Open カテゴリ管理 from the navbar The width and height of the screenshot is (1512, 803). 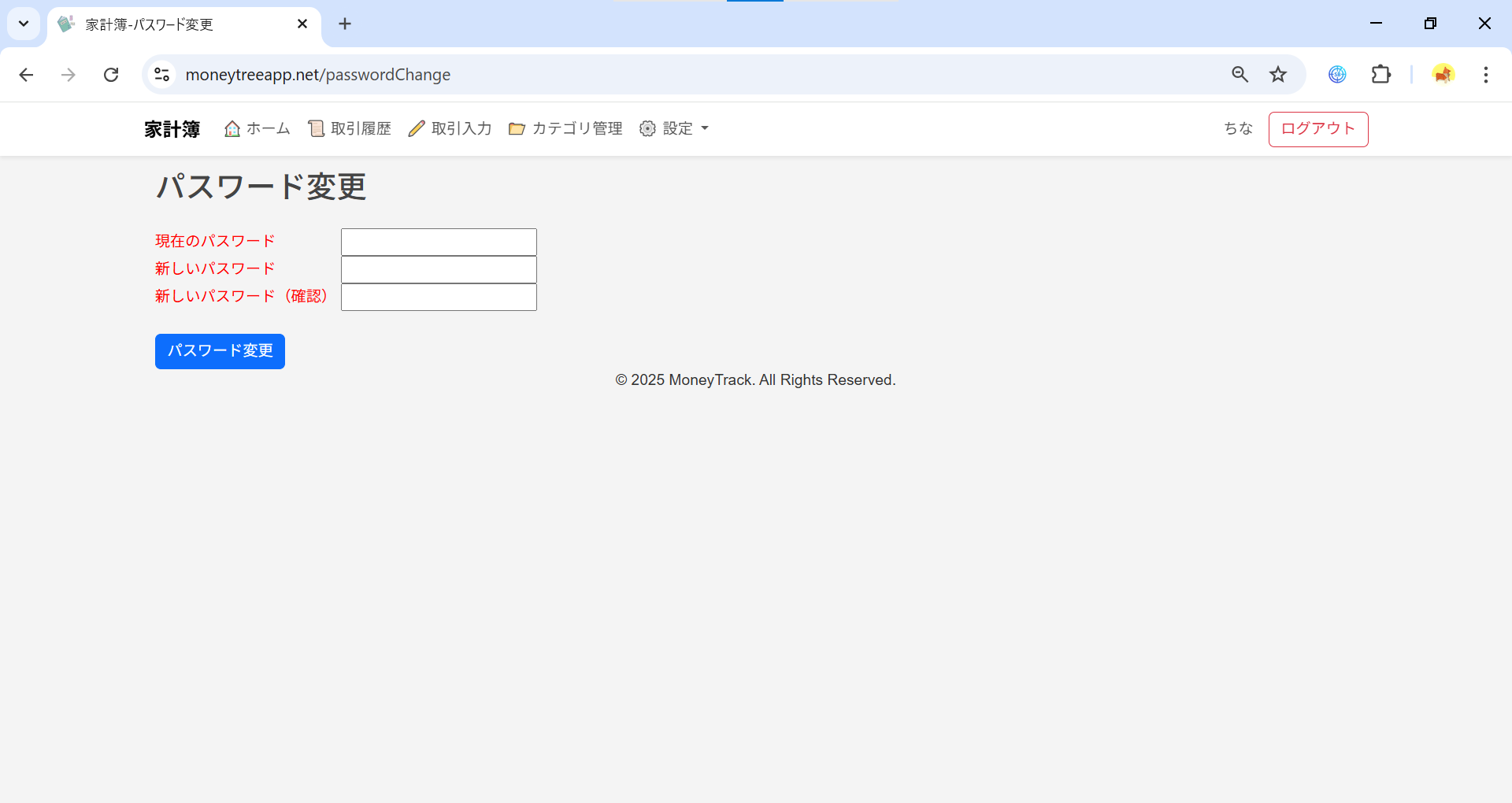[566, 128]
